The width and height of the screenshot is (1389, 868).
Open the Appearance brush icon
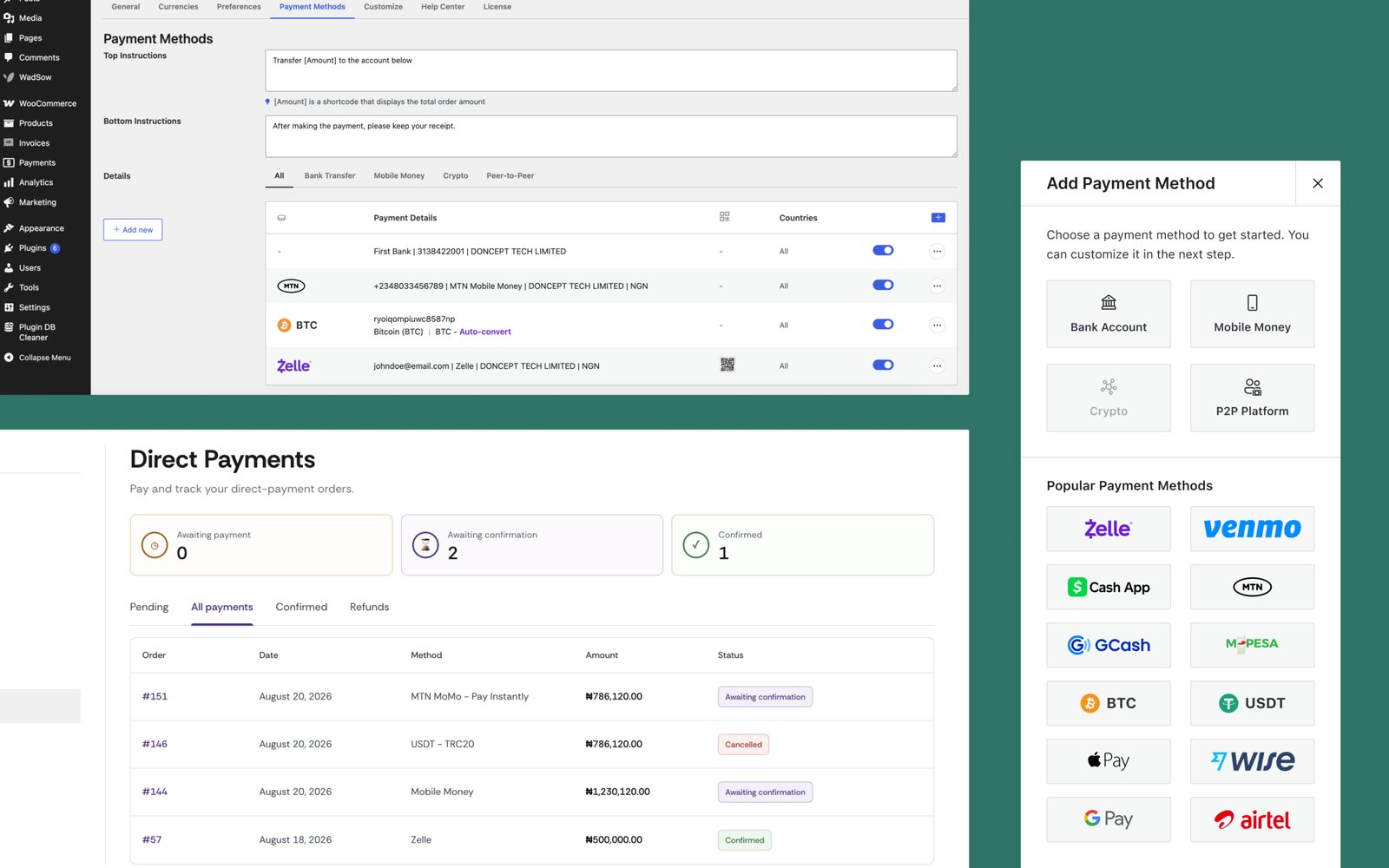pyautogui.click(x=9, y=228)
